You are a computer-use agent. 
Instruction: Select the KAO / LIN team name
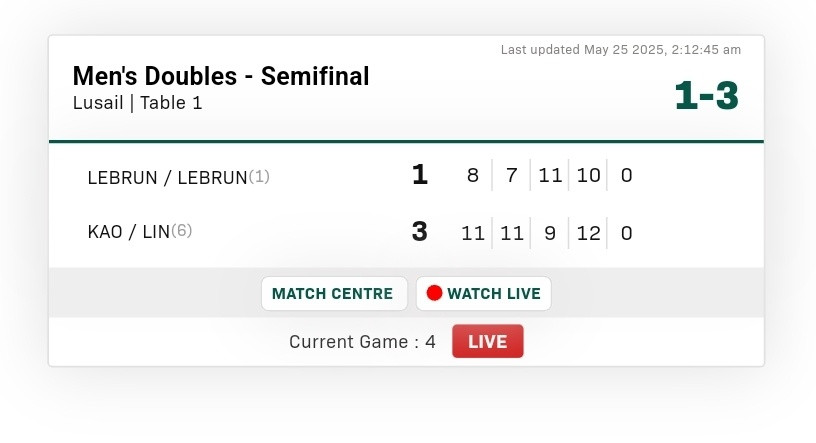point(129,232)
